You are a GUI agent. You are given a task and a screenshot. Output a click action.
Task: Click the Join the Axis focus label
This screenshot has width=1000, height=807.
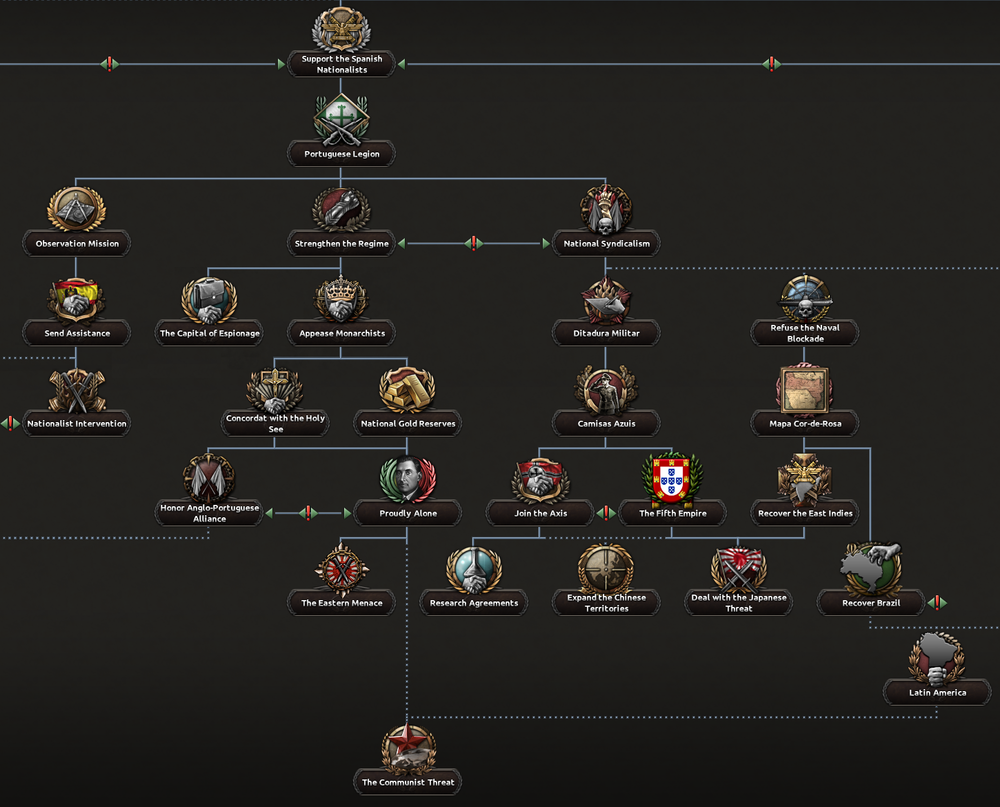click(x=540, y=513)
